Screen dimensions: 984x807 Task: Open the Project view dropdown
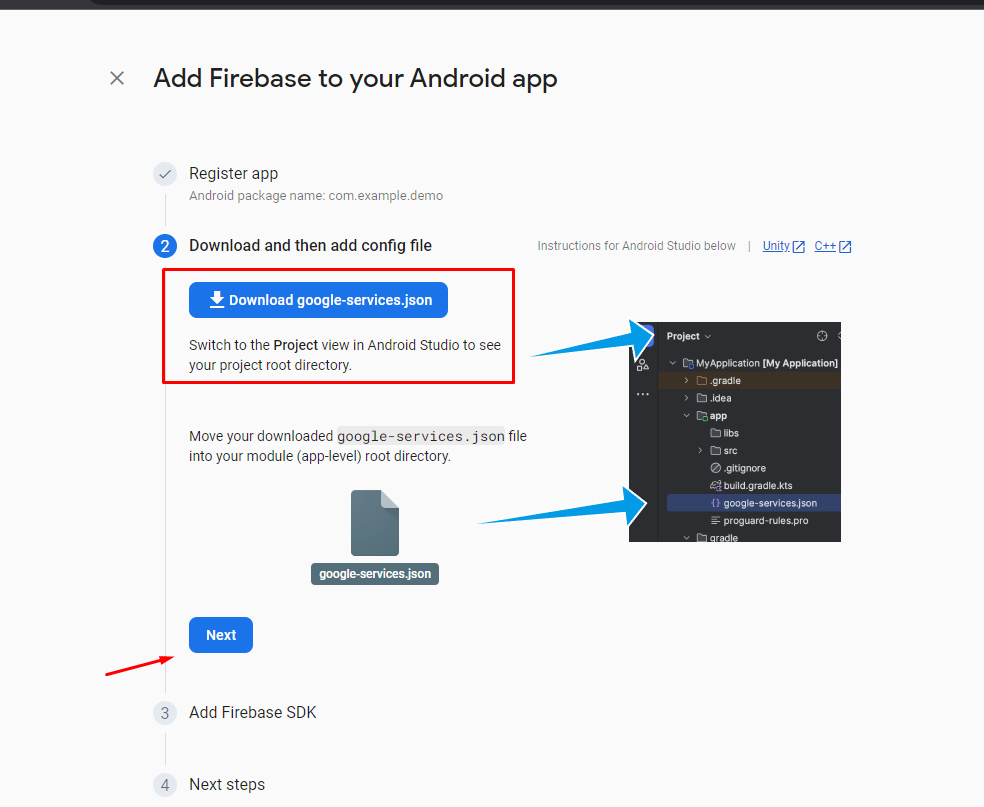(x=689, y=337)
